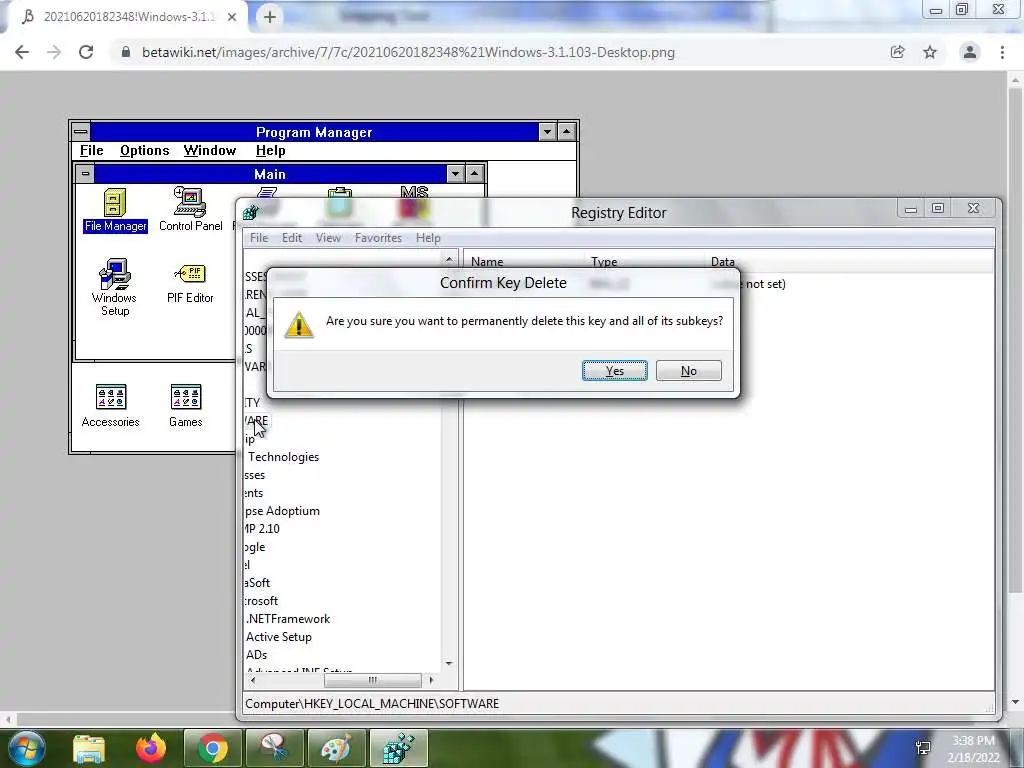Select the .NETFramework key in tree
The height and width of the screenshot is (768, 1024).
pos(288,618)
